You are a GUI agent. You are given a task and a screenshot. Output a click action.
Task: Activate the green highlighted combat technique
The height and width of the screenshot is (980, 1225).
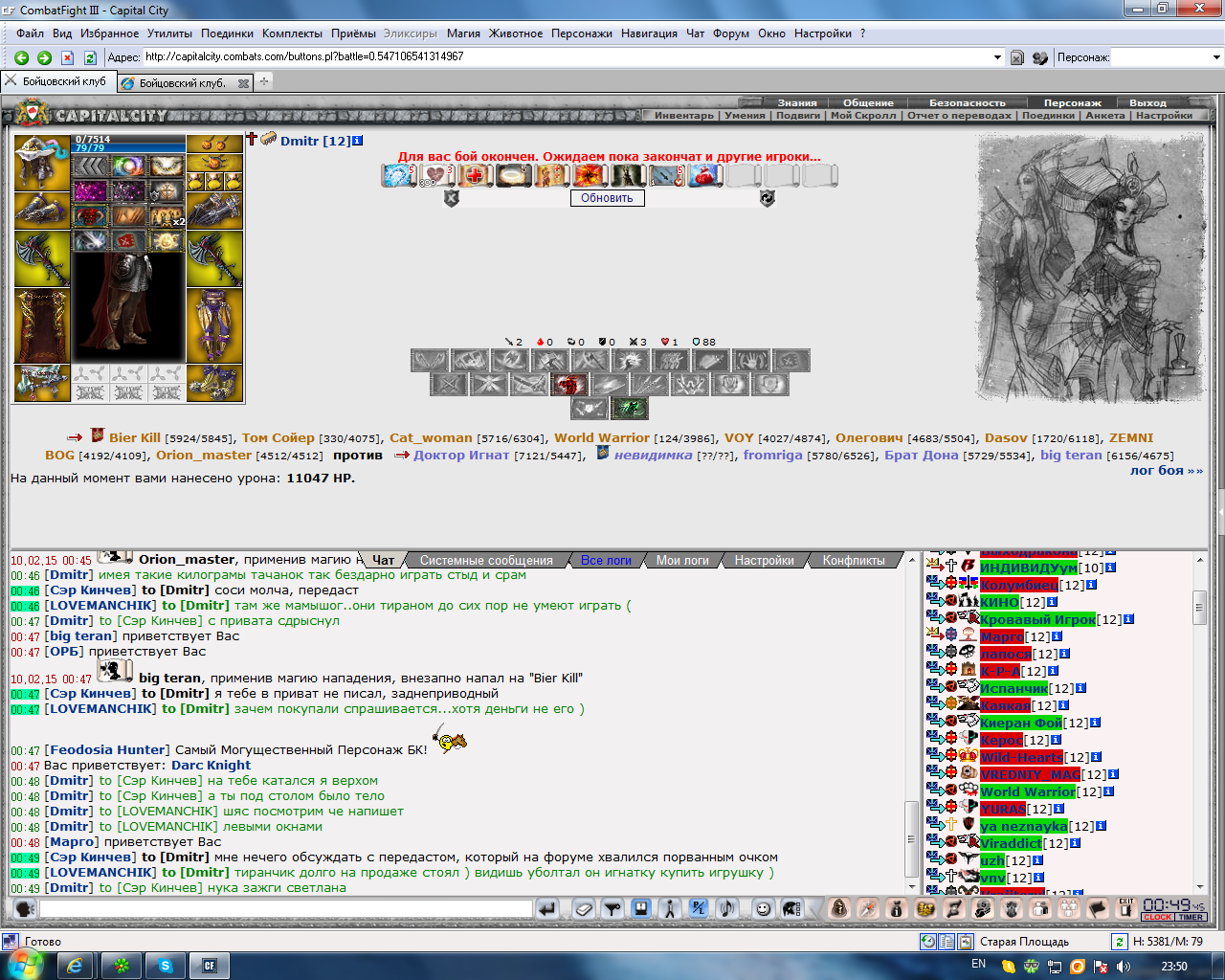tap(630, 408)
